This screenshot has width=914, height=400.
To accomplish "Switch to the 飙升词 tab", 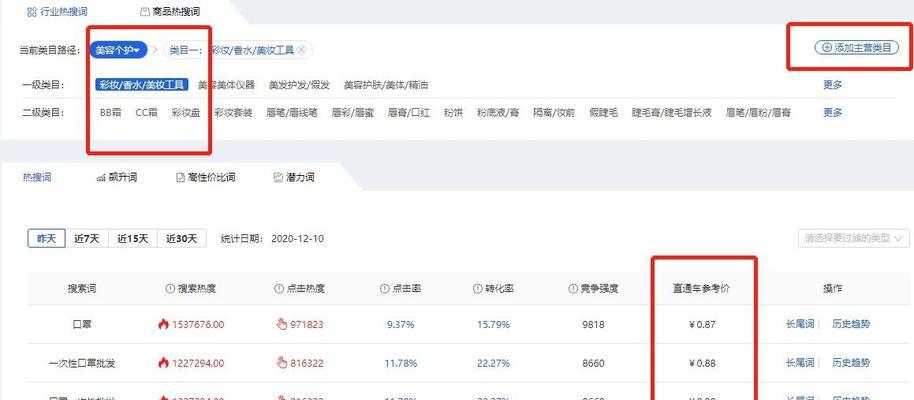I will point(117,177).
